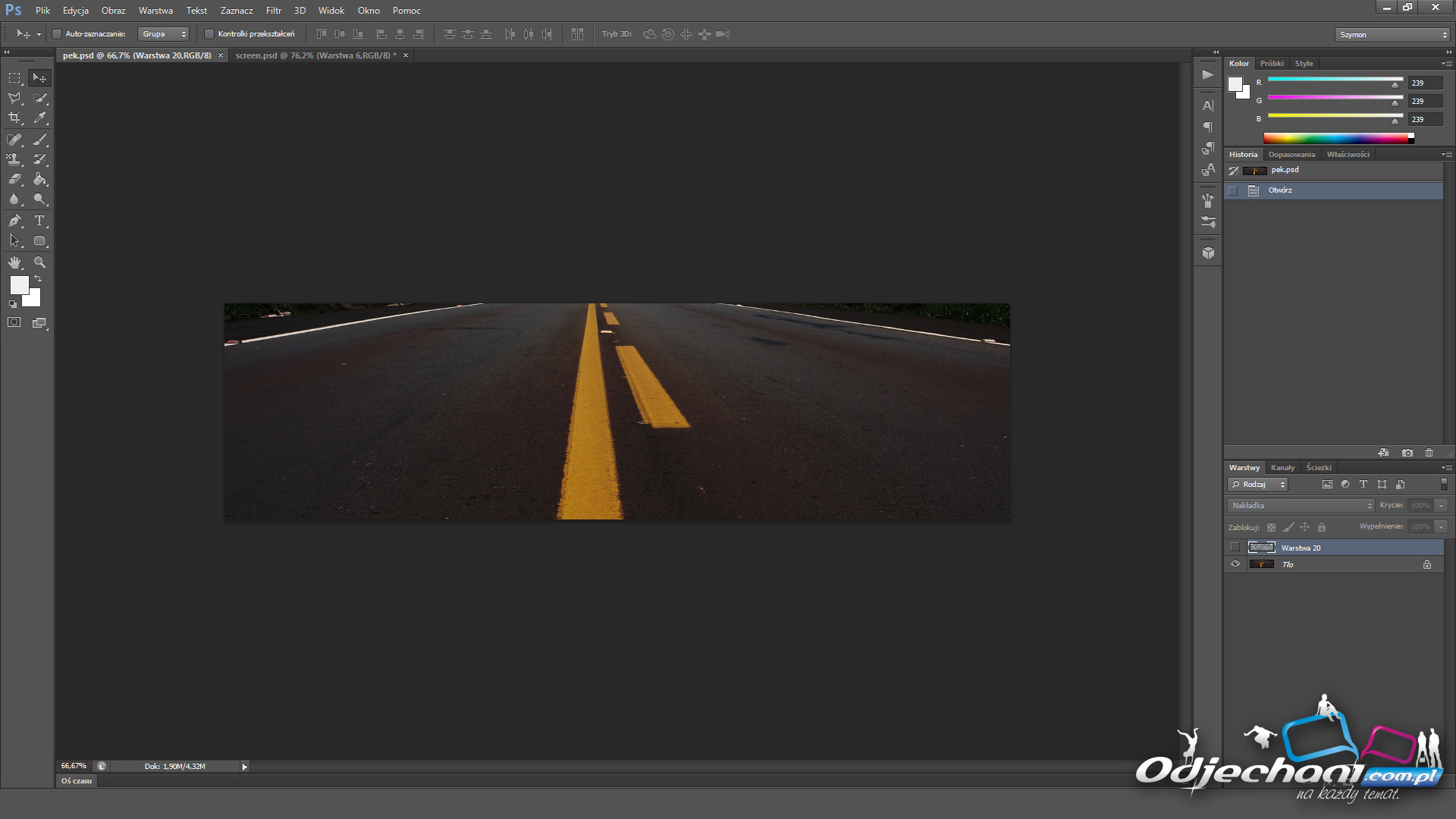Click the R channel slider

pyautogui.click(x=1335, y=80)
